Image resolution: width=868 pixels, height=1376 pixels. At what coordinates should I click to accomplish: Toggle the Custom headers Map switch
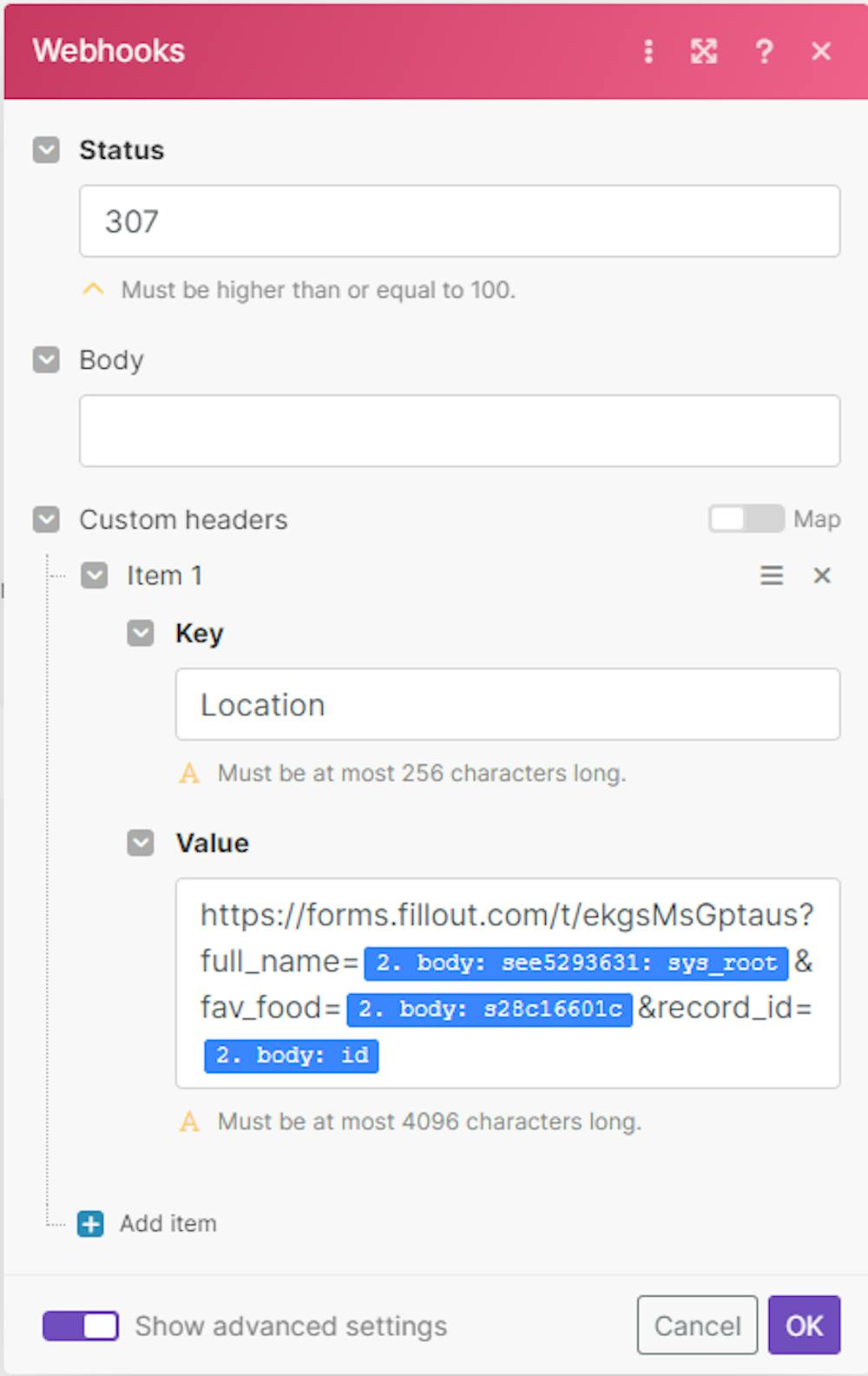pyautogui.click(x=746, y=519)
